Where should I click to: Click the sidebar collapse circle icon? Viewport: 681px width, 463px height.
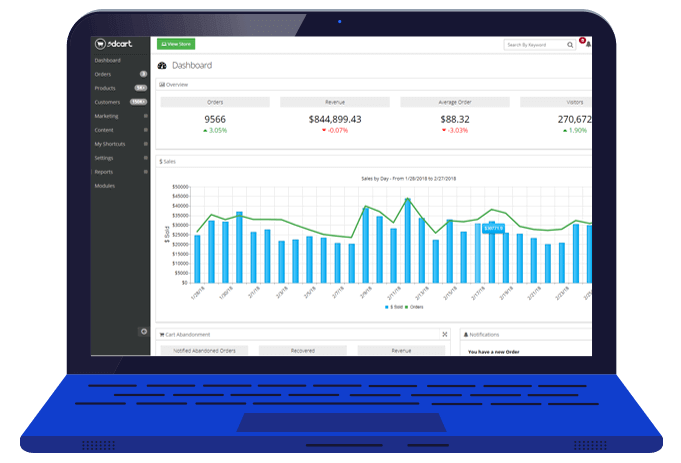143,331
